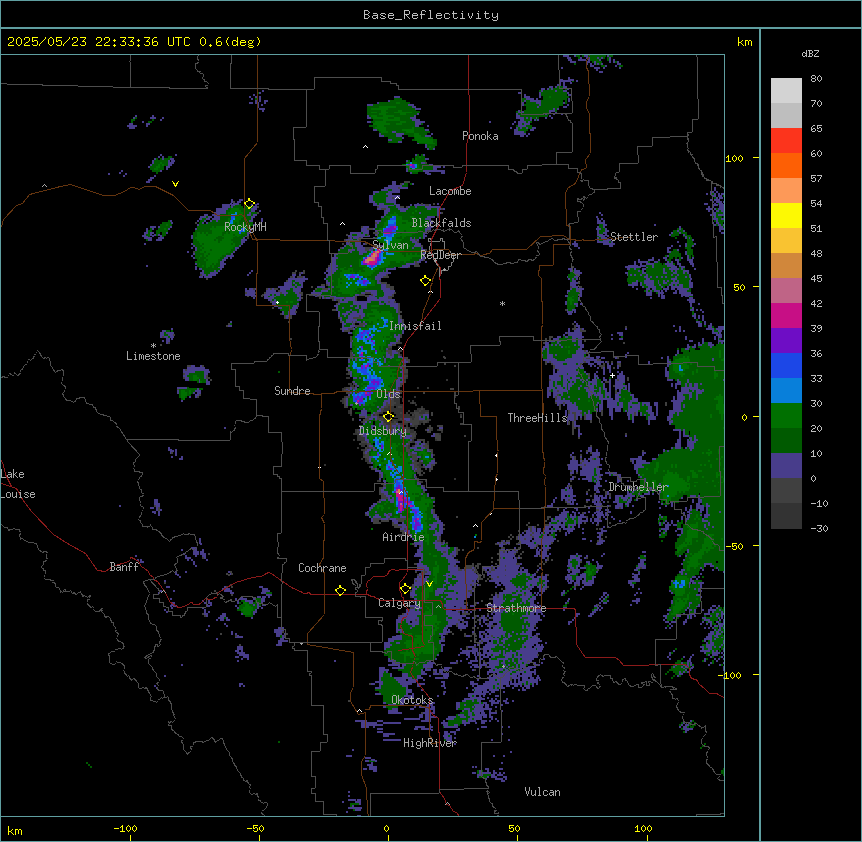Click the km unit label at the top right

[744, 42]
